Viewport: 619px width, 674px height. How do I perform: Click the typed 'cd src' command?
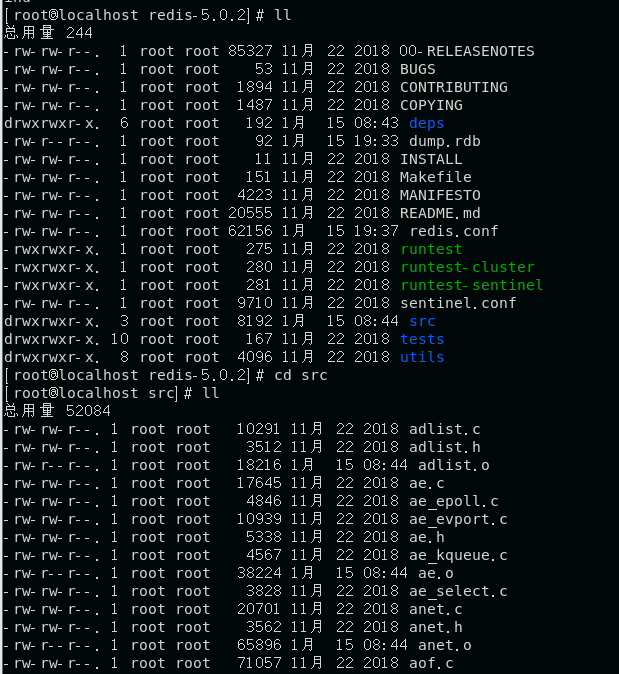pos(301,375)
